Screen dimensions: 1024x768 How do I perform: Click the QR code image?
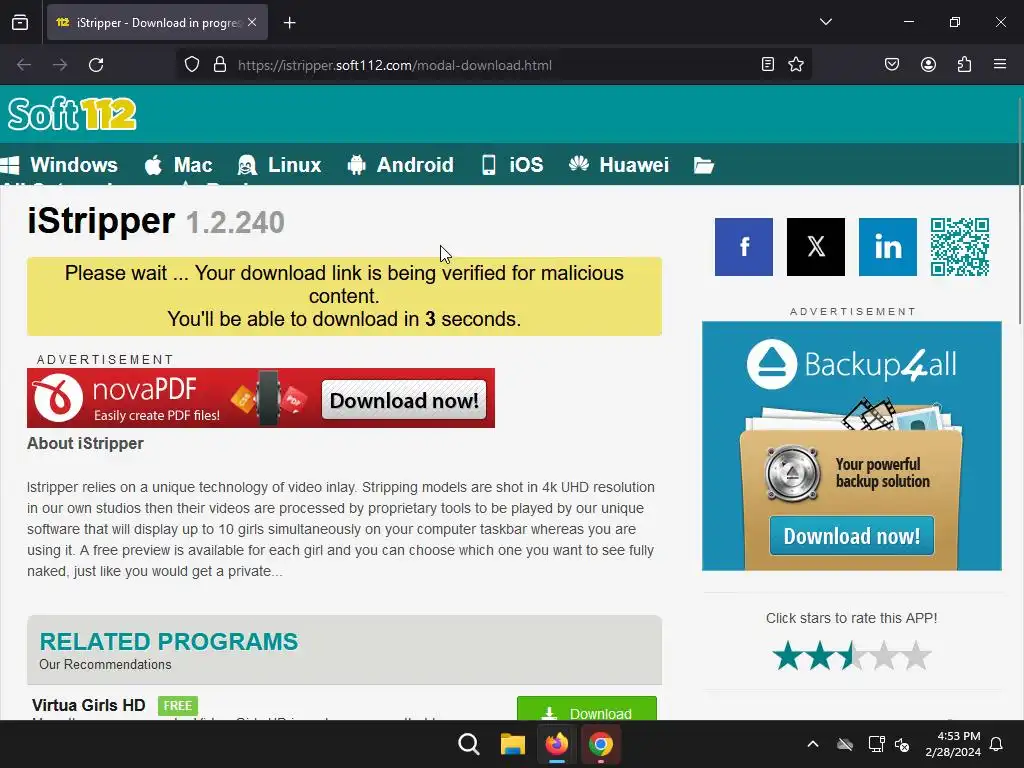click(x=960, y=247)
